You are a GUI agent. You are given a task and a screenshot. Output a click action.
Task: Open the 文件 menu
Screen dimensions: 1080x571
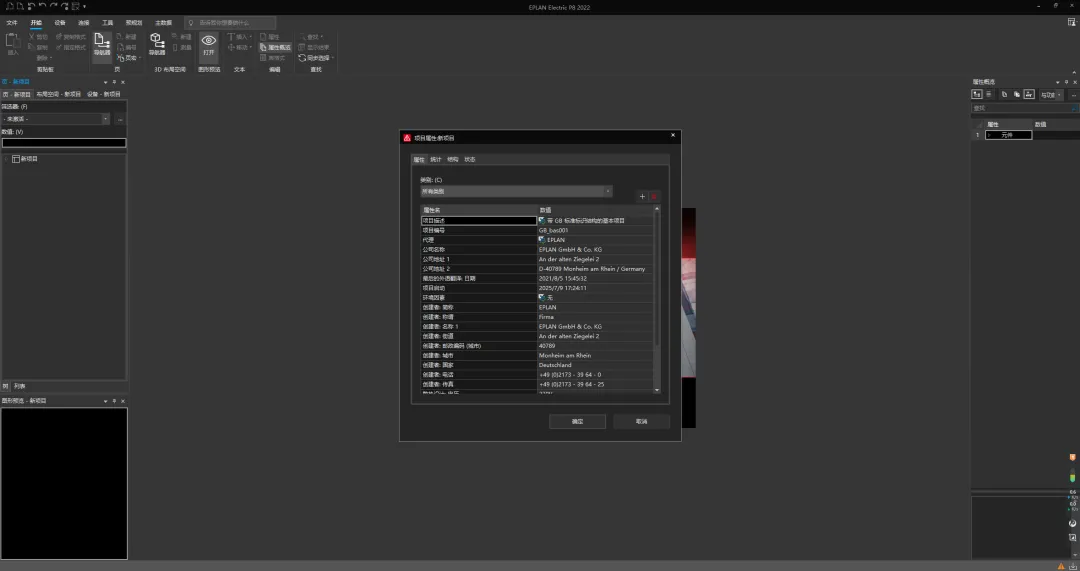coord(12,23)
